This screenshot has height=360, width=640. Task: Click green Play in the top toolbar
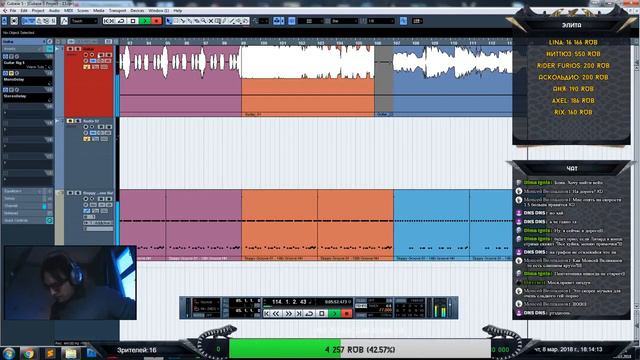[x=144, y=21]
